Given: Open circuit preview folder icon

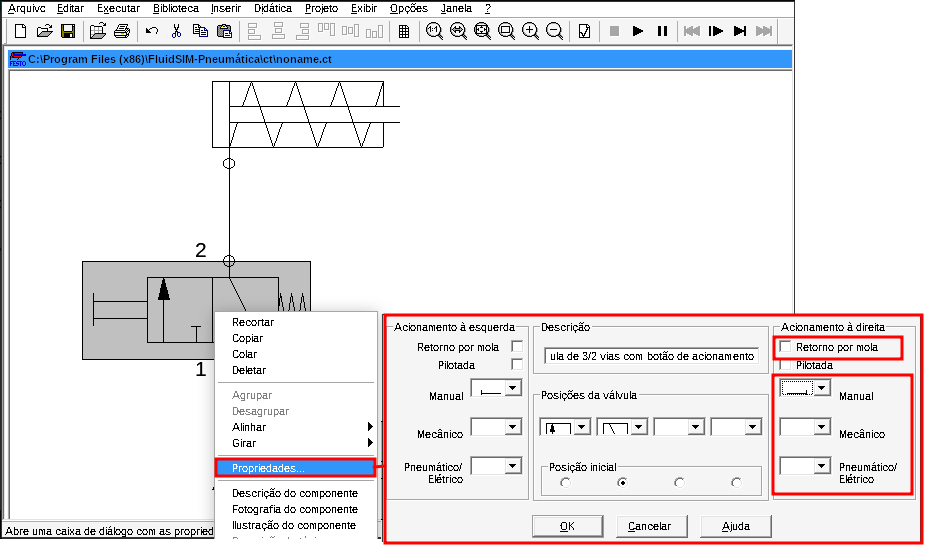Looking at the screenshot, I should pyautogui.click(x=98, y=31).
